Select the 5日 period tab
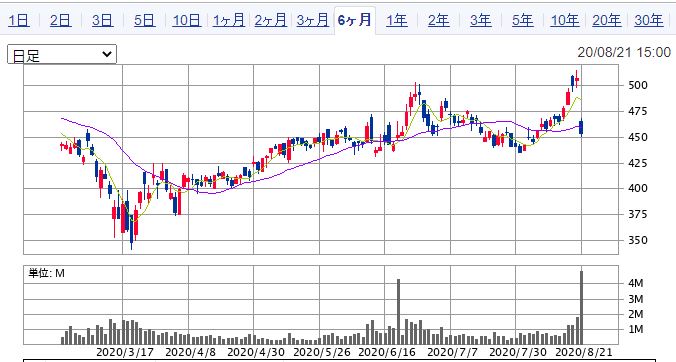Image resolution: width=676 pixels, height=362 pixels. [x=144, y=20]
